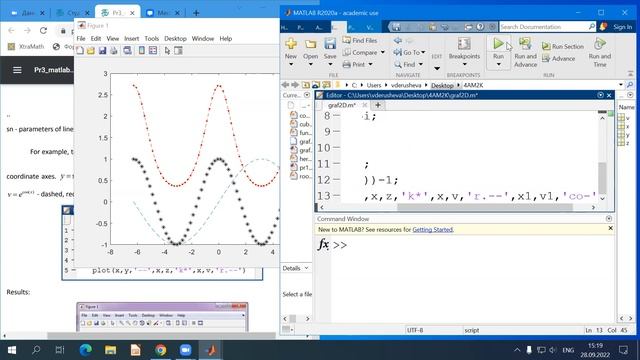Click New Figure icon in Figure 1 toolbar
Viewport: 640px width, 360px height.
80,51
